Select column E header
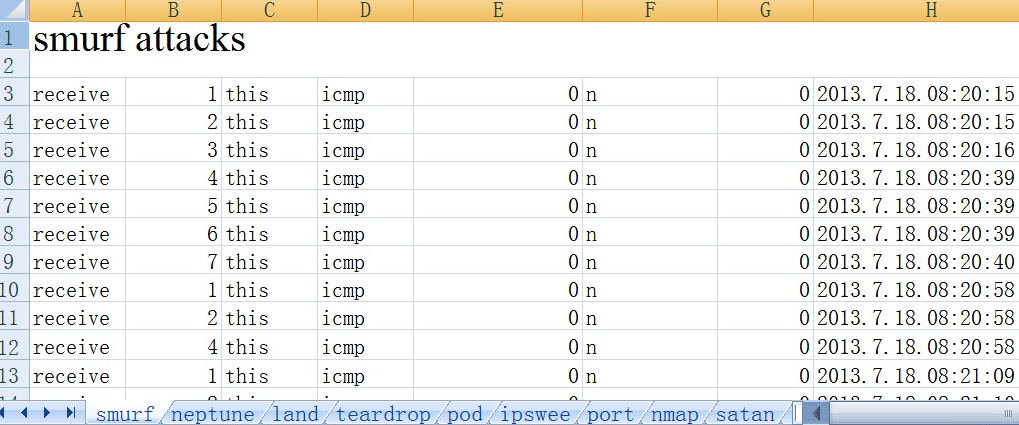1019x425 pixels. click(x=498, y=10)
